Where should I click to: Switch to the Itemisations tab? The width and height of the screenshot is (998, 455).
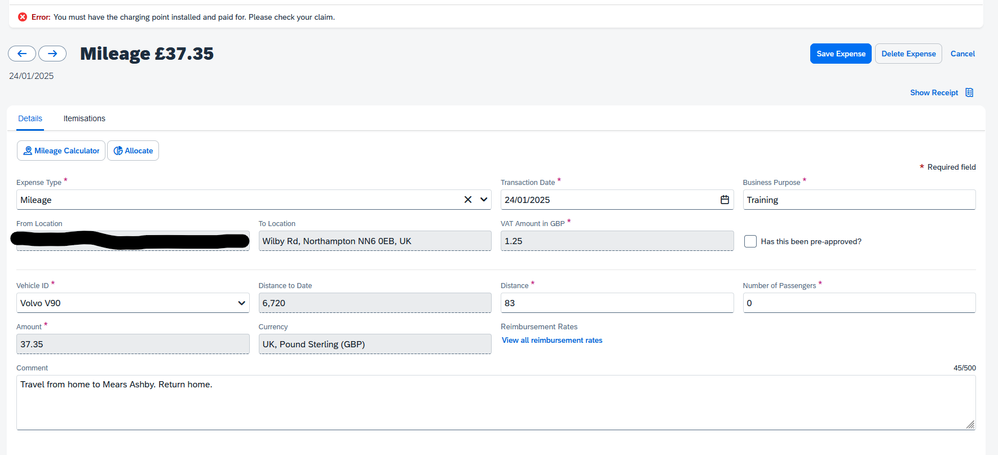click(85, 118)
